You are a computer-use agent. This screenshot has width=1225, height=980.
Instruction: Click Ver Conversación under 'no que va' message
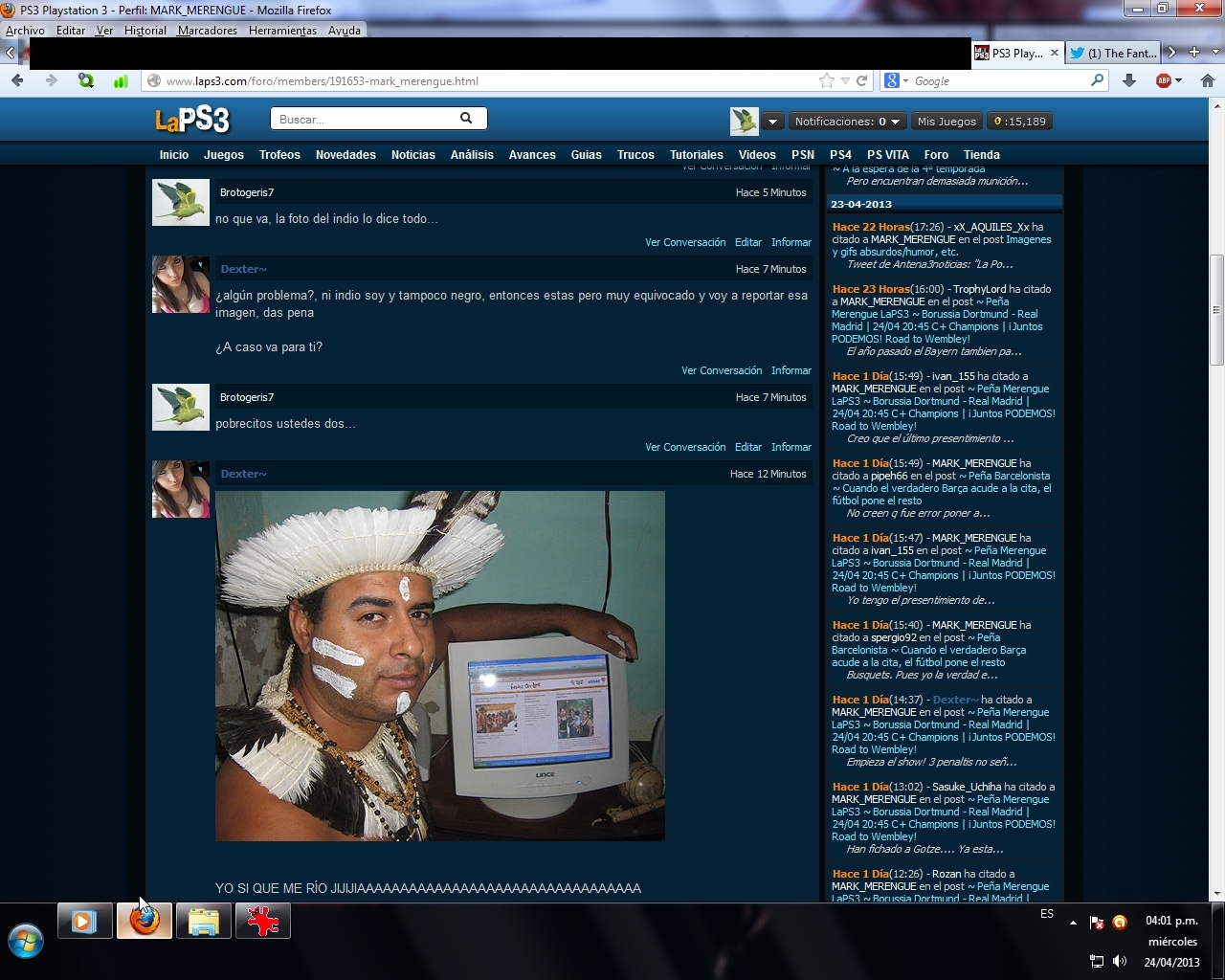[x=685, y=242]
